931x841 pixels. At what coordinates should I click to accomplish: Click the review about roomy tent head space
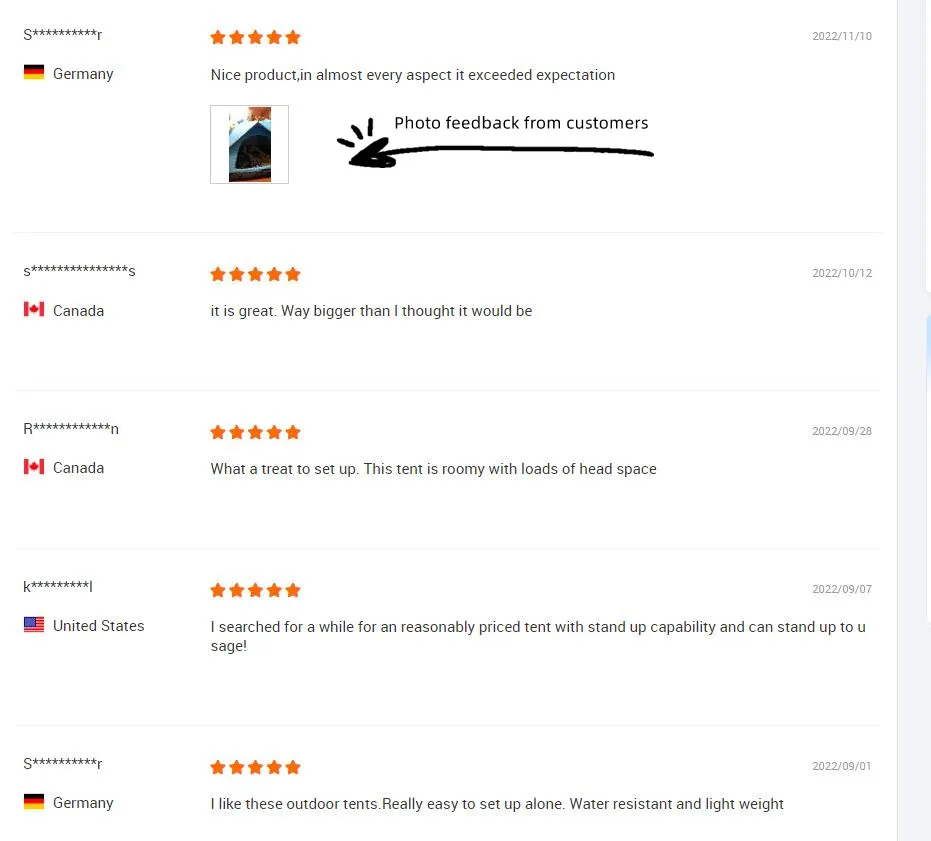tap(433, 469)
